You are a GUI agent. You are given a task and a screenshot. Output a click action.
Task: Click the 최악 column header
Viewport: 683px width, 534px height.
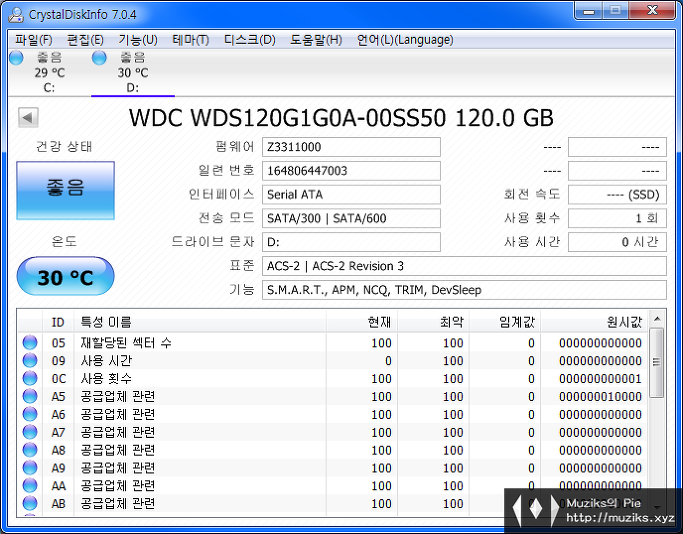(434, 322)
